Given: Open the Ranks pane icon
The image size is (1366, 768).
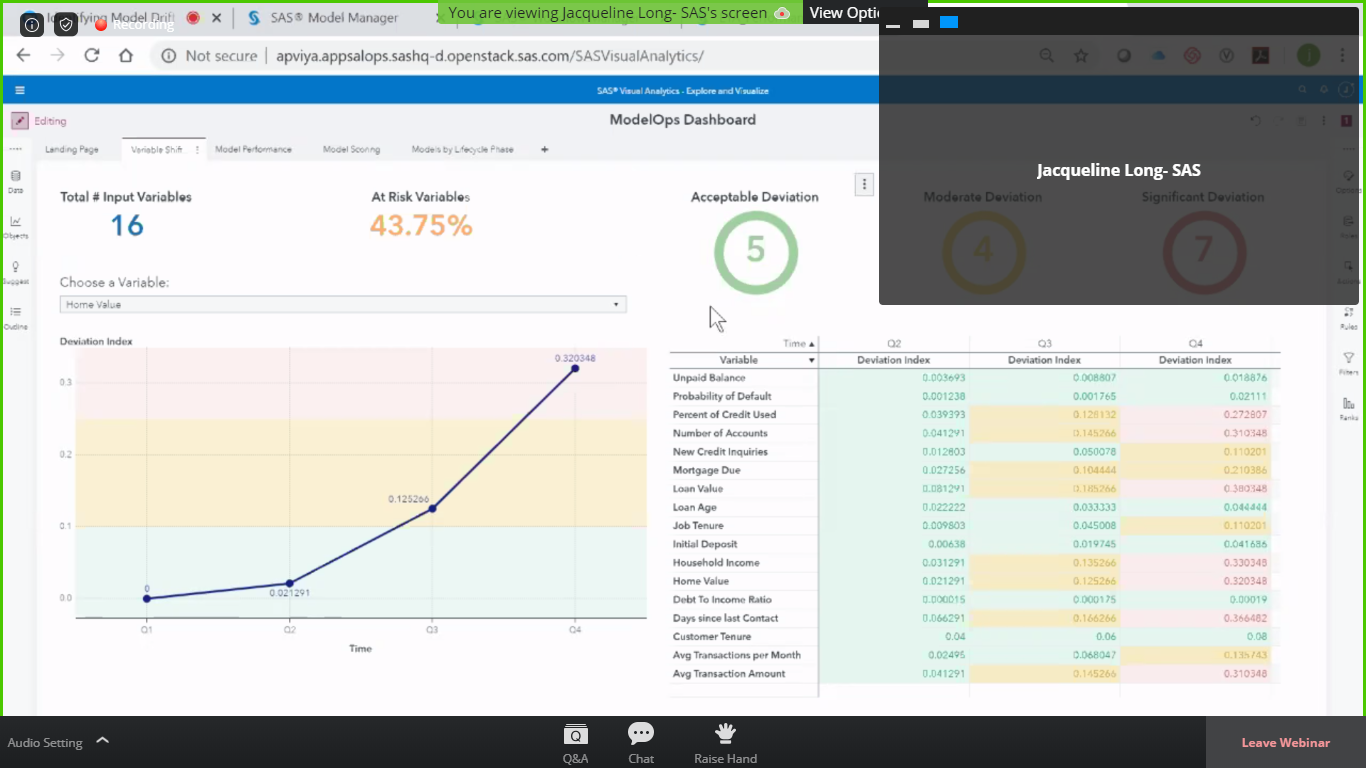Looking at the screenshot, I should coord(1348,408).
